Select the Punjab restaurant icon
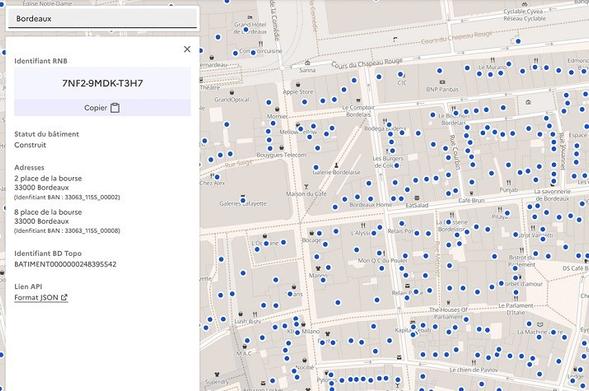 [x=508, y=183]
